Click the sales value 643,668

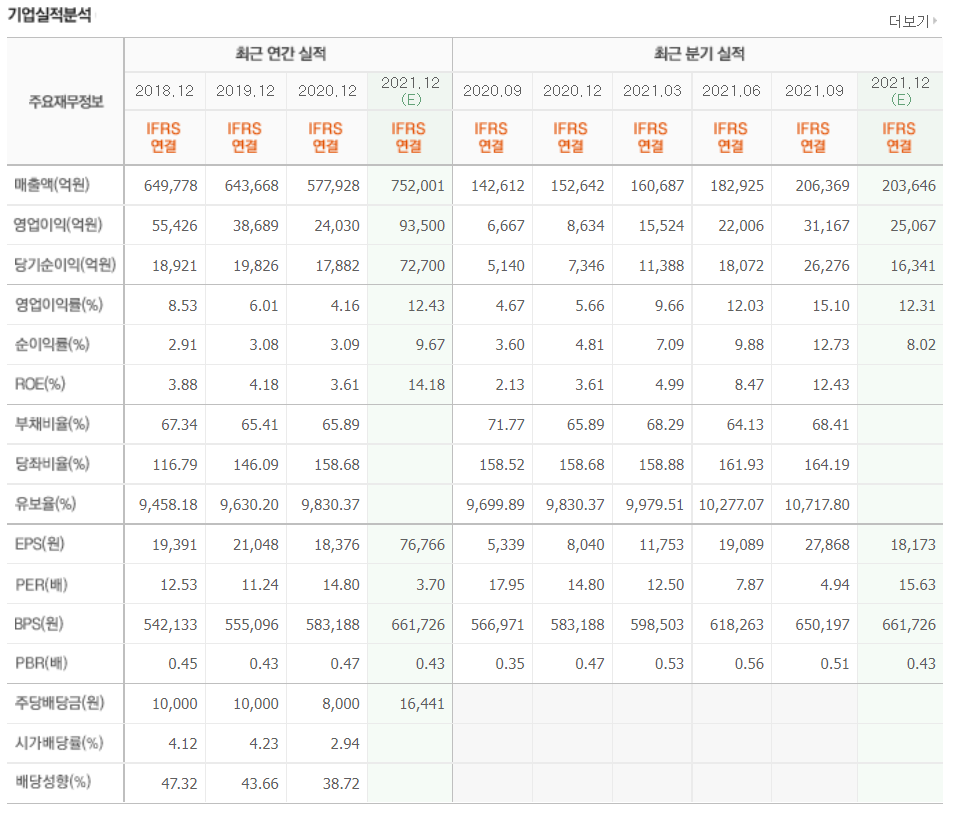pyautogui.click(x=252, y=186)
